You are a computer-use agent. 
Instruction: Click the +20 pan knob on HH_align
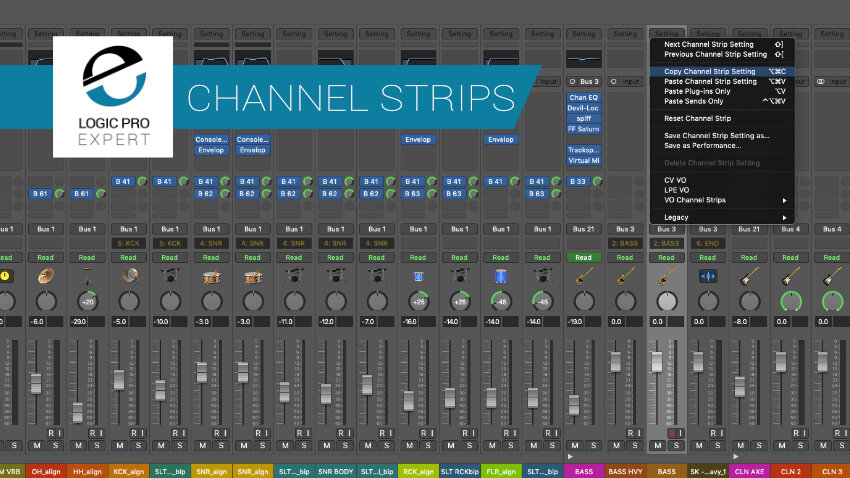87,301
